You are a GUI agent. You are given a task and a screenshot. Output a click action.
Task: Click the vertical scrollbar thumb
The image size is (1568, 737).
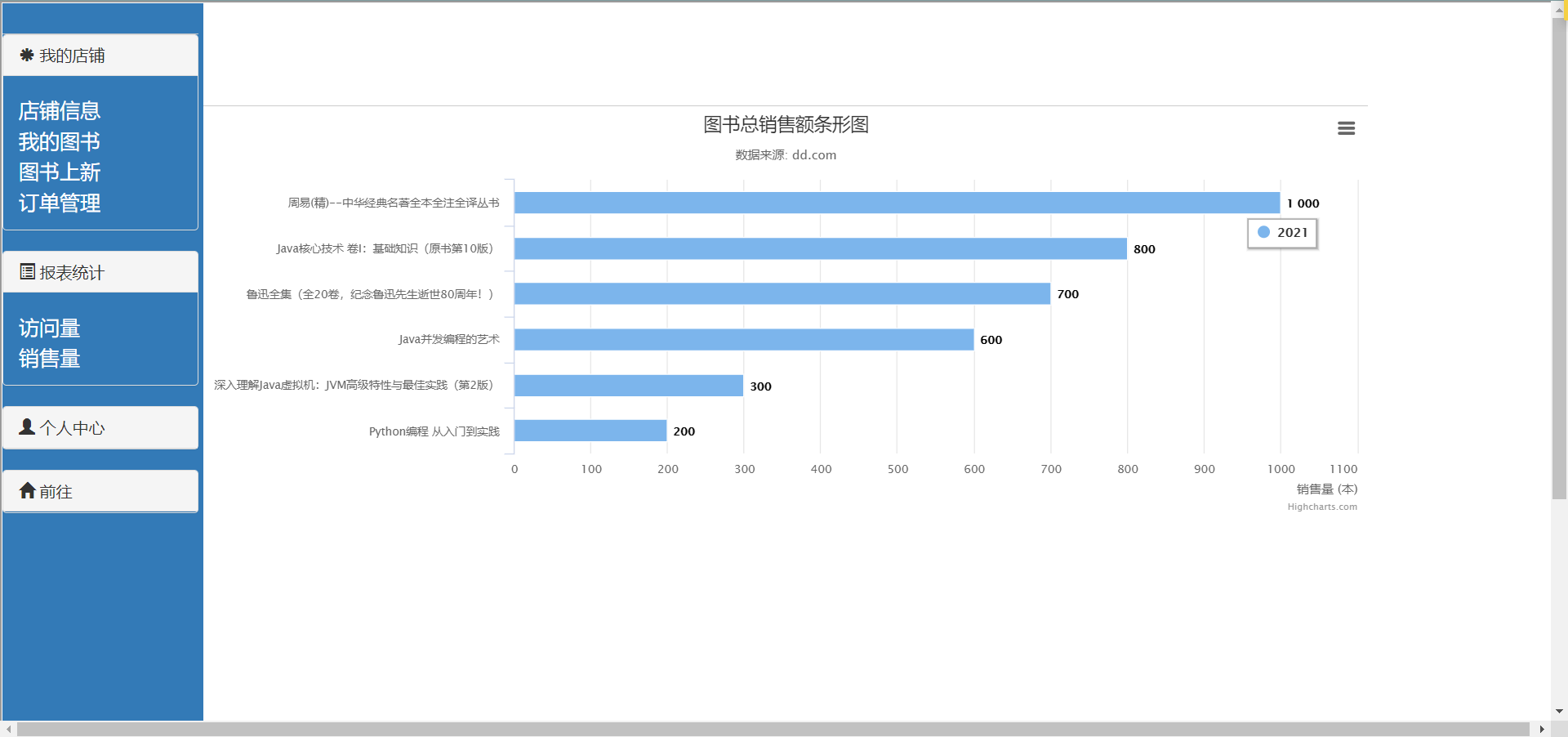[x=1559, y=257]
